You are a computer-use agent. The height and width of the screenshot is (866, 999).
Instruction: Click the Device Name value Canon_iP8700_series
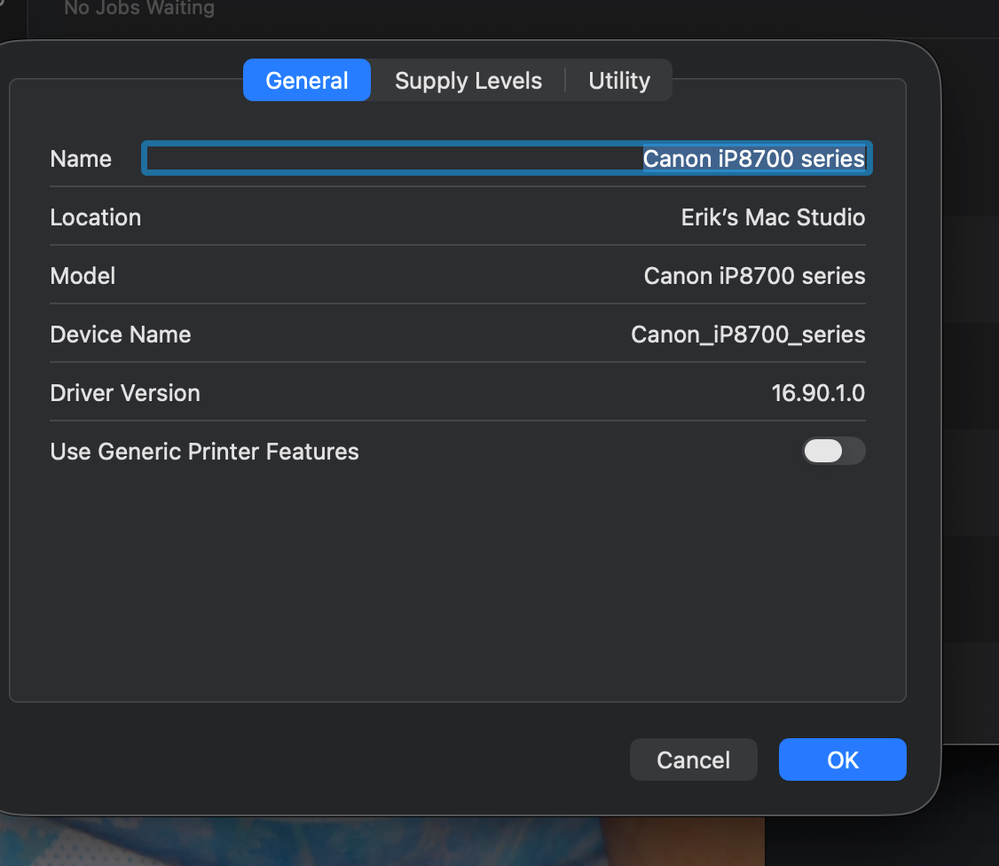tap(748, 335)
